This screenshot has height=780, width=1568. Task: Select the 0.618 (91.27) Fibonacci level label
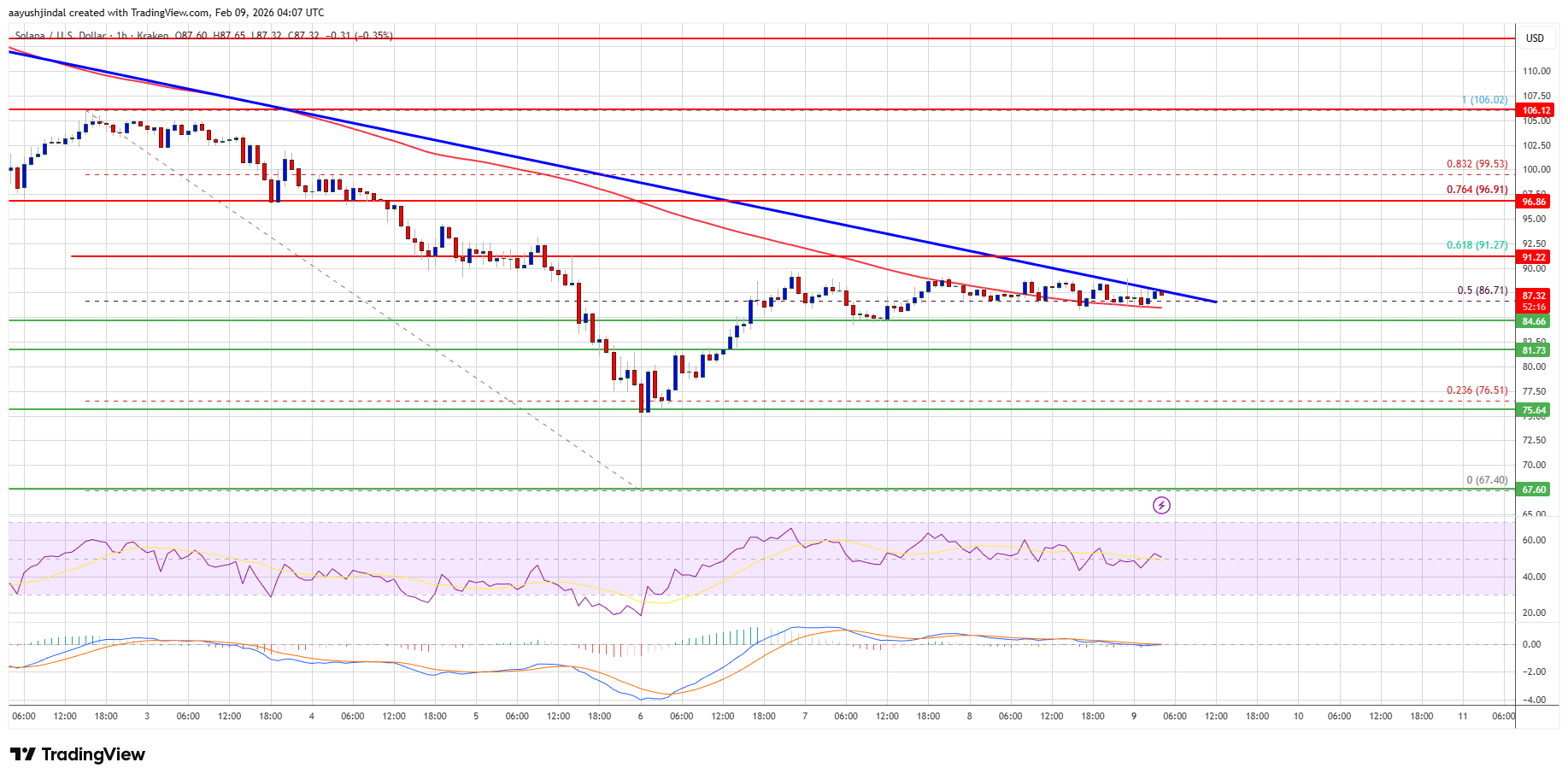tap(1477, 245)
